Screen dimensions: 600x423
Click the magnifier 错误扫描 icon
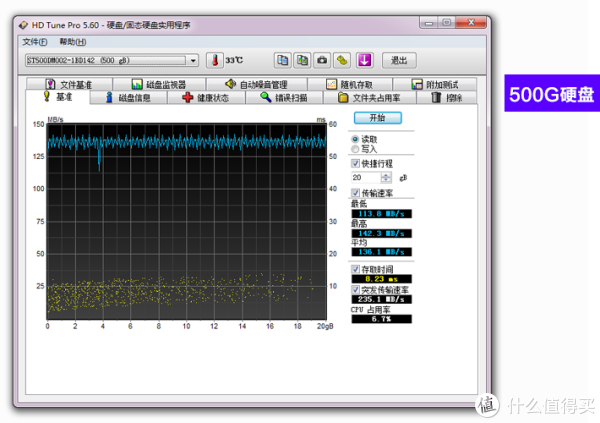pos(266,97)
